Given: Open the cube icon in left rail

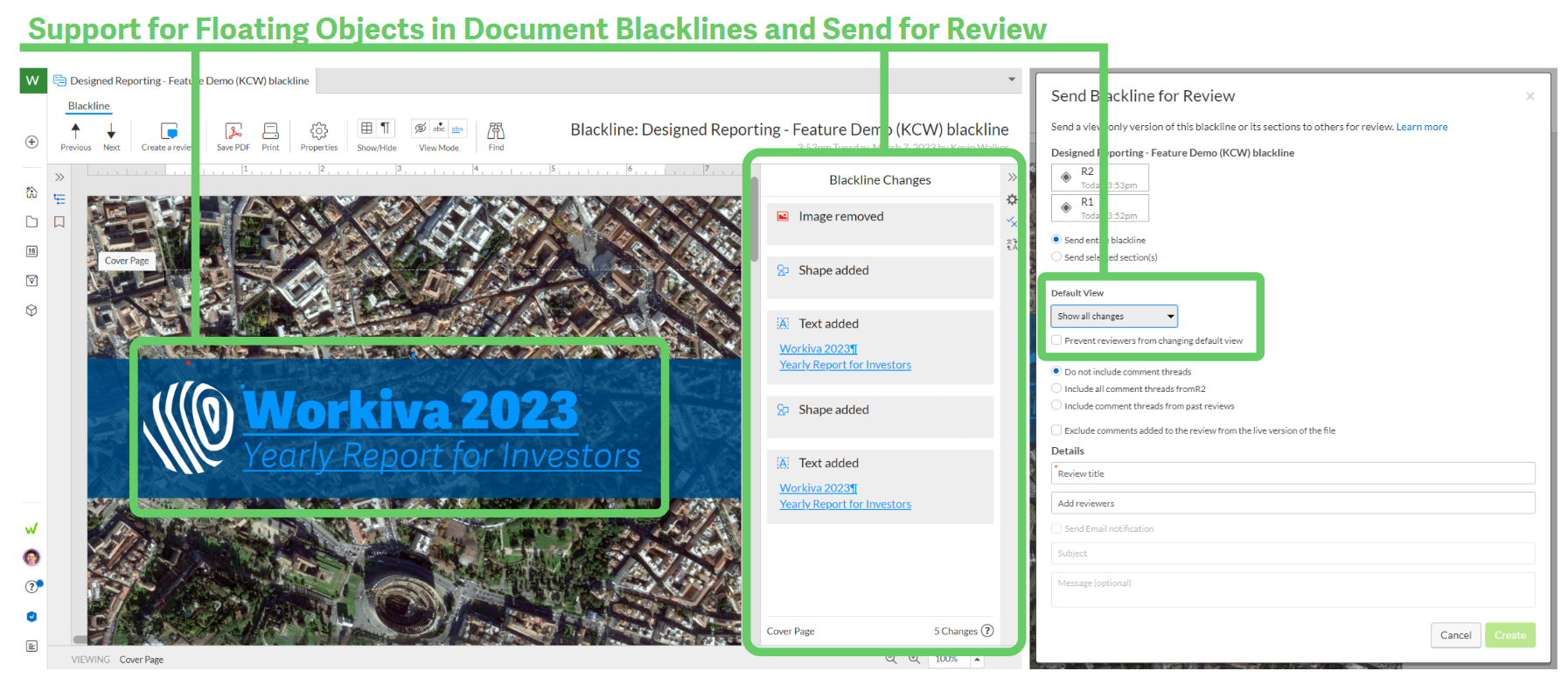Looking at the screenshot, I should point(31,311).
